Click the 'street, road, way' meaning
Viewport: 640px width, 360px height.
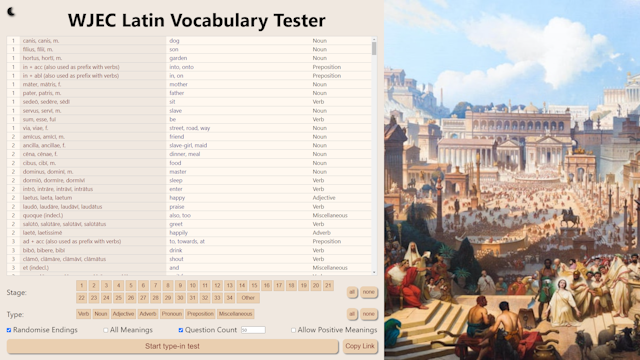point(238,128)
